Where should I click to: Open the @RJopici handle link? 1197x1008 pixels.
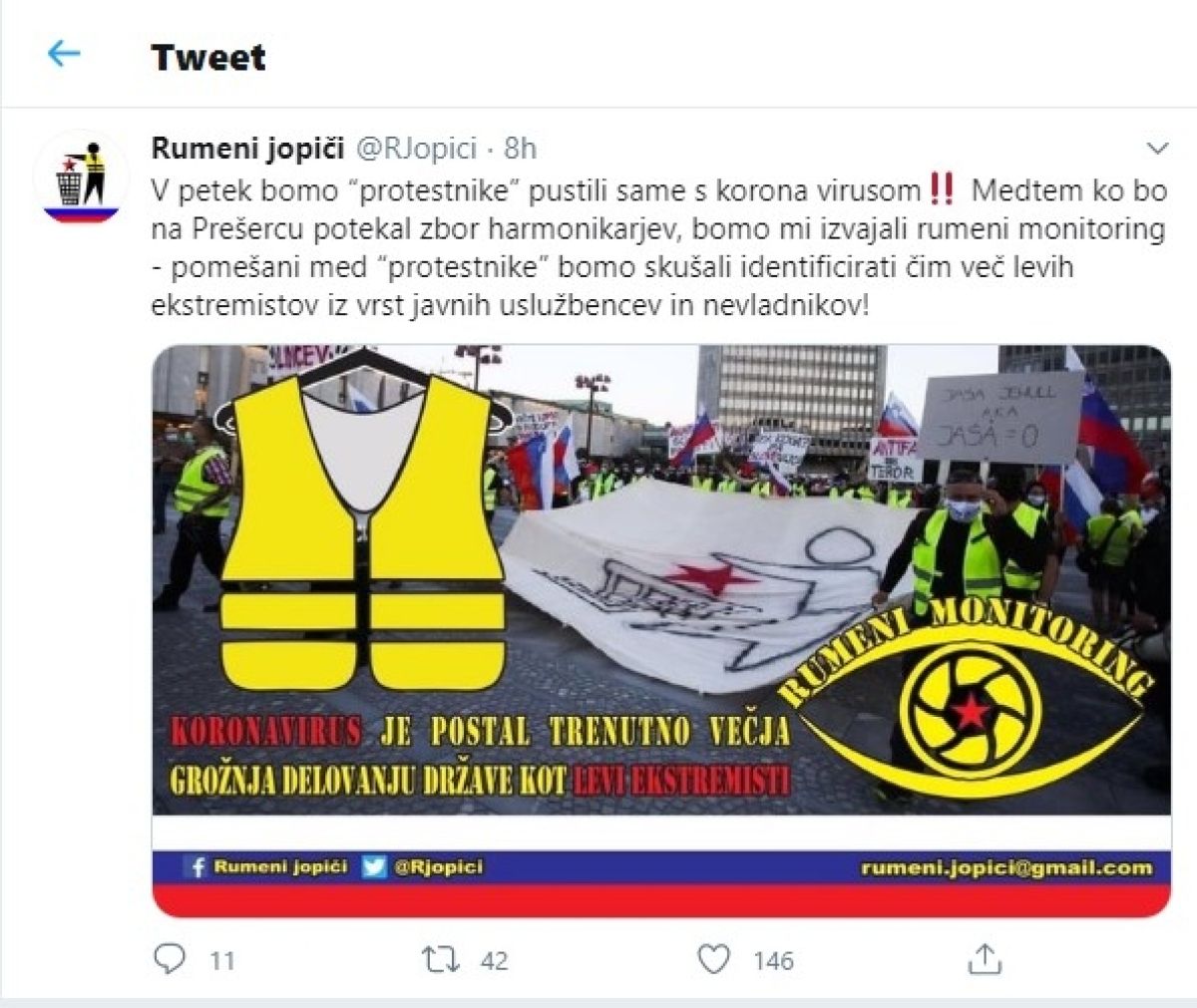coord(419,149)
